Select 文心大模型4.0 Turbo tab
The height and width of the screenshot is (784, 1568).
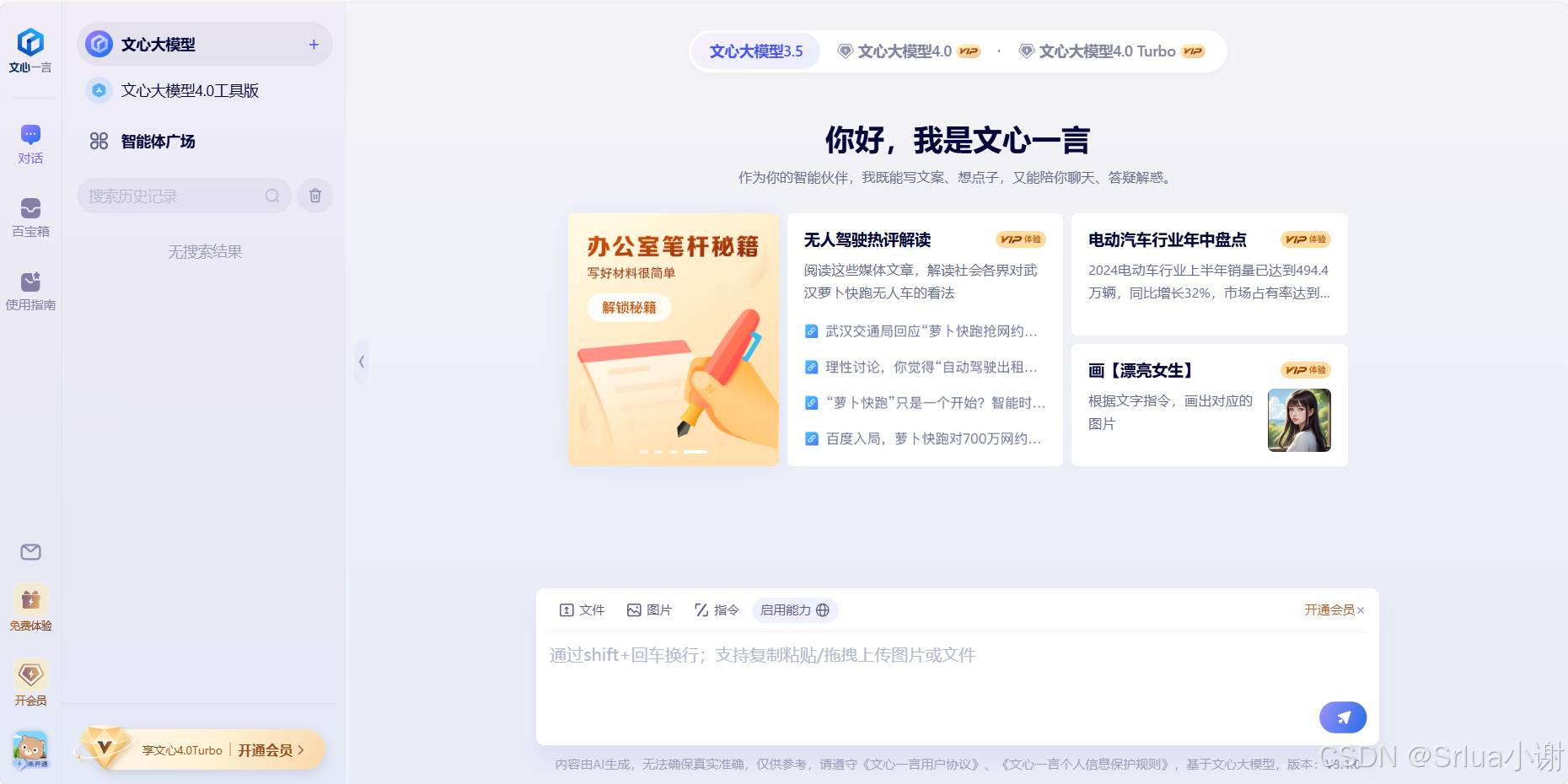click(x=1111, y=51)
